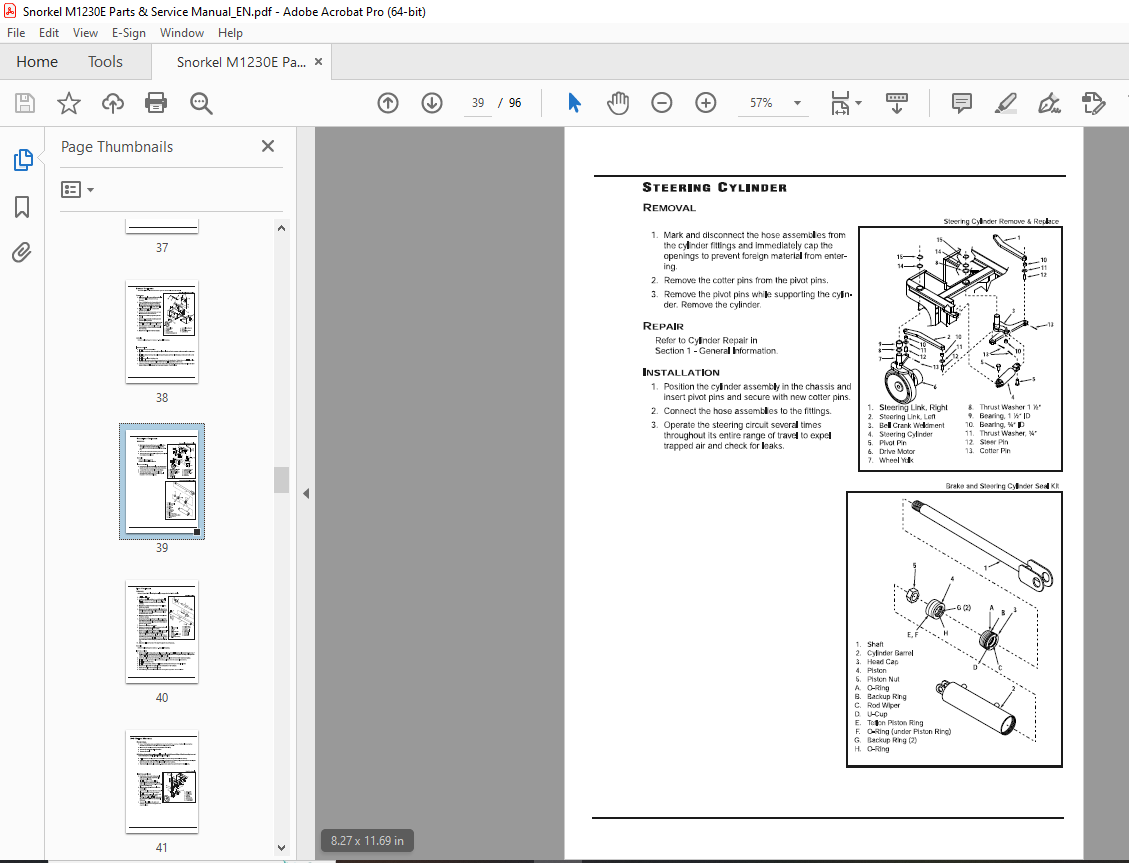Click the current page number field
Viewport: 1129px width, 863px height.
[x=478, y=103]
